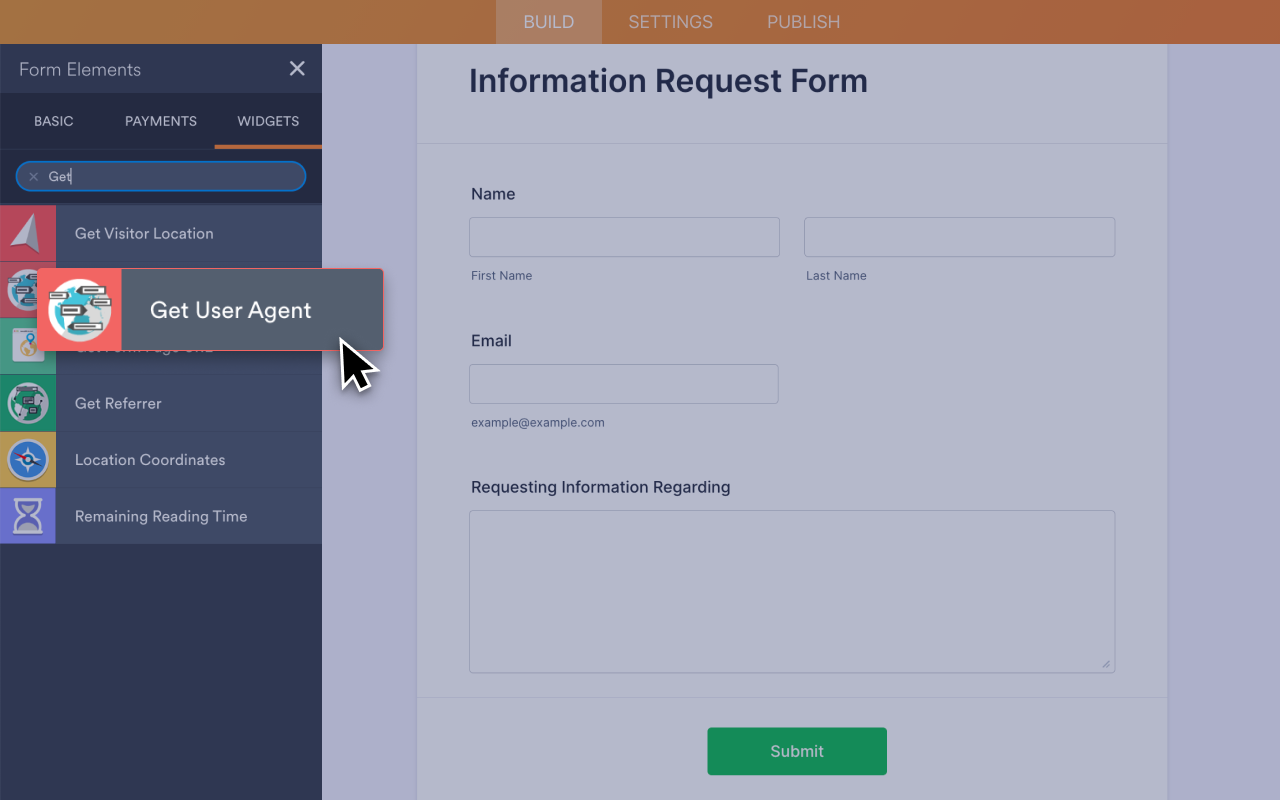Click the Requesting Information Regarding text area
The image size is (1280, 800).
(791, 591)
